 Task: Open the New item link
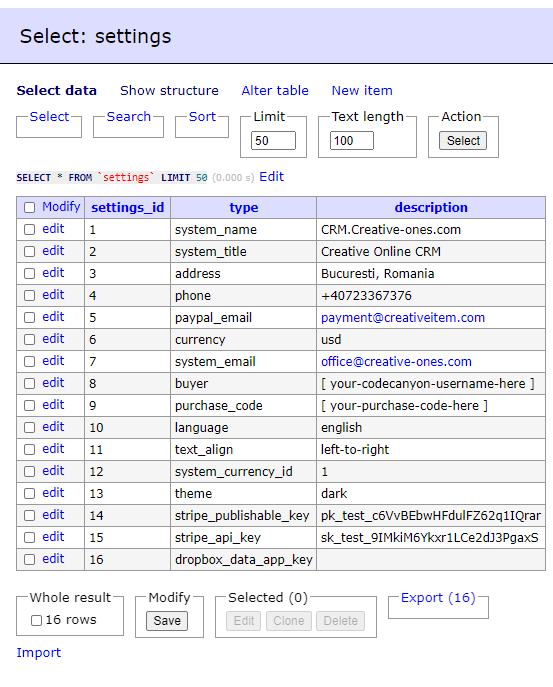[362, 90]
